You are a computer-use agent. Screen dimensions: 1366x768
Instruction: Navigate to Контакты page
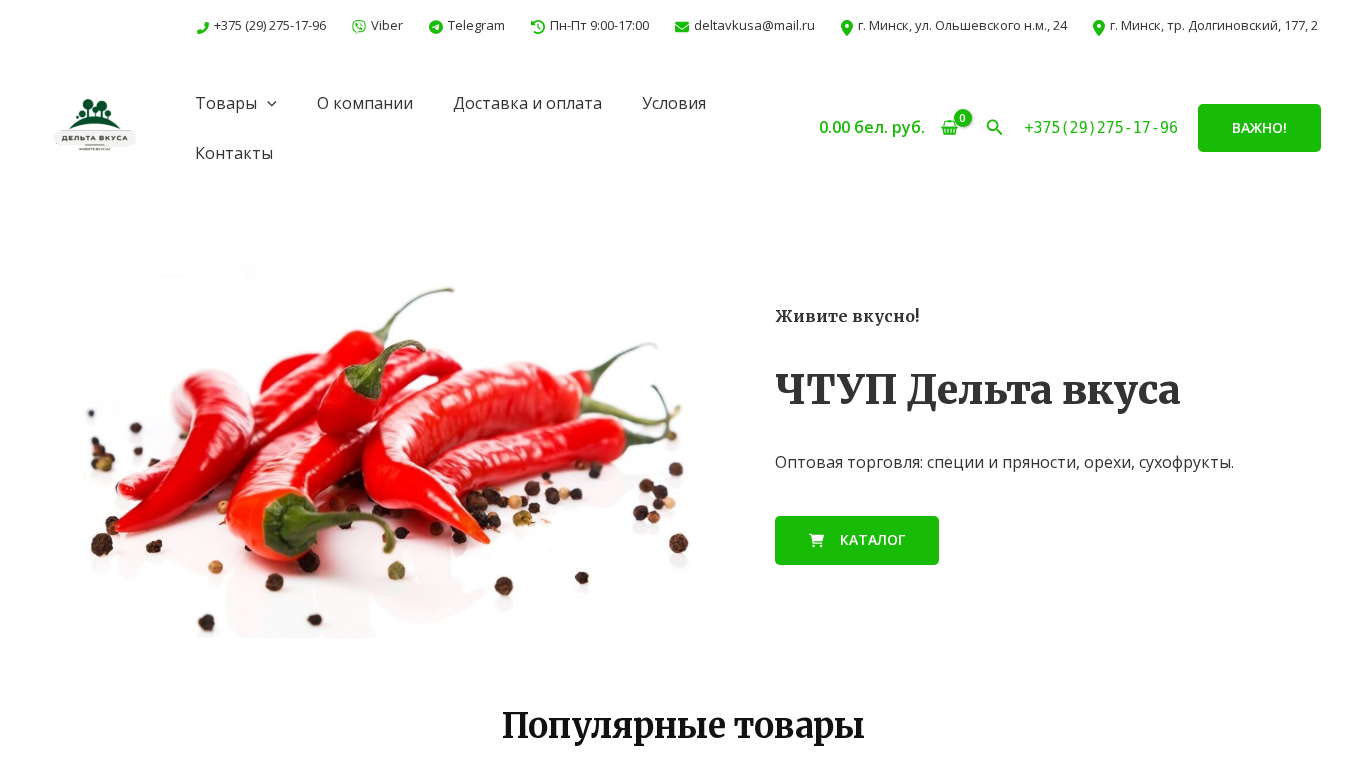(234, 153)
